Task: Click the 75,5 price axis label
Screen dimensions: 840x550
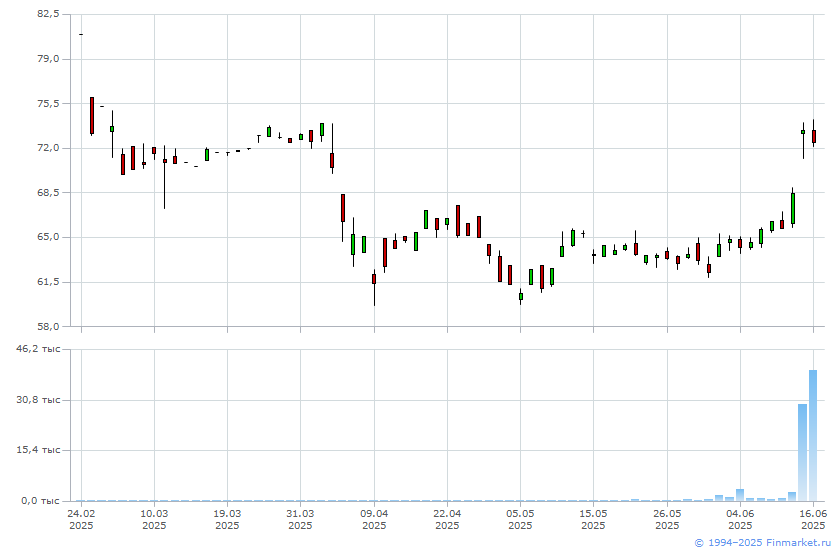Action: click(x=48, y=103)
